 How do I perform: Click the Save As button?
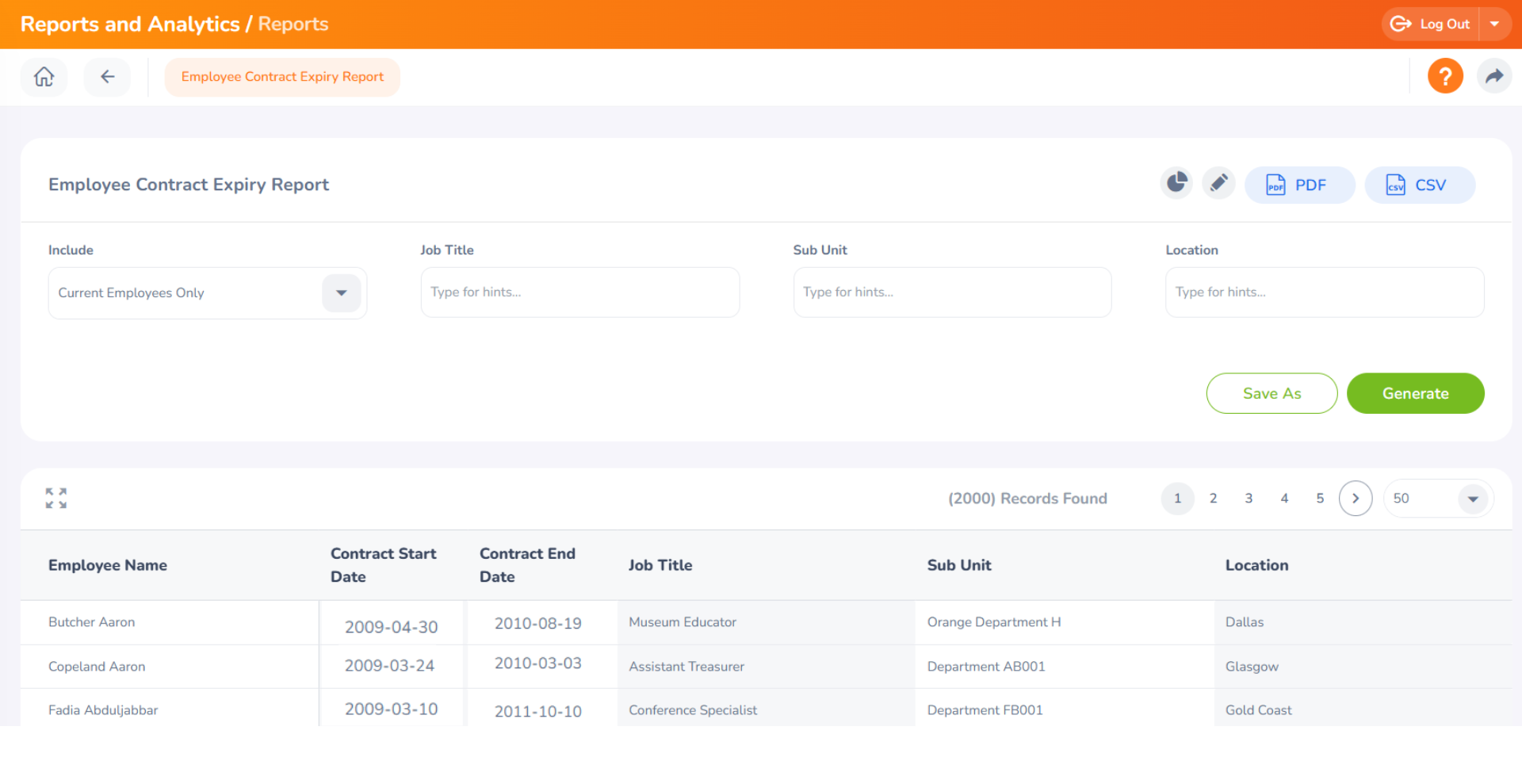pyautogui.click(x=1272, y=394)
